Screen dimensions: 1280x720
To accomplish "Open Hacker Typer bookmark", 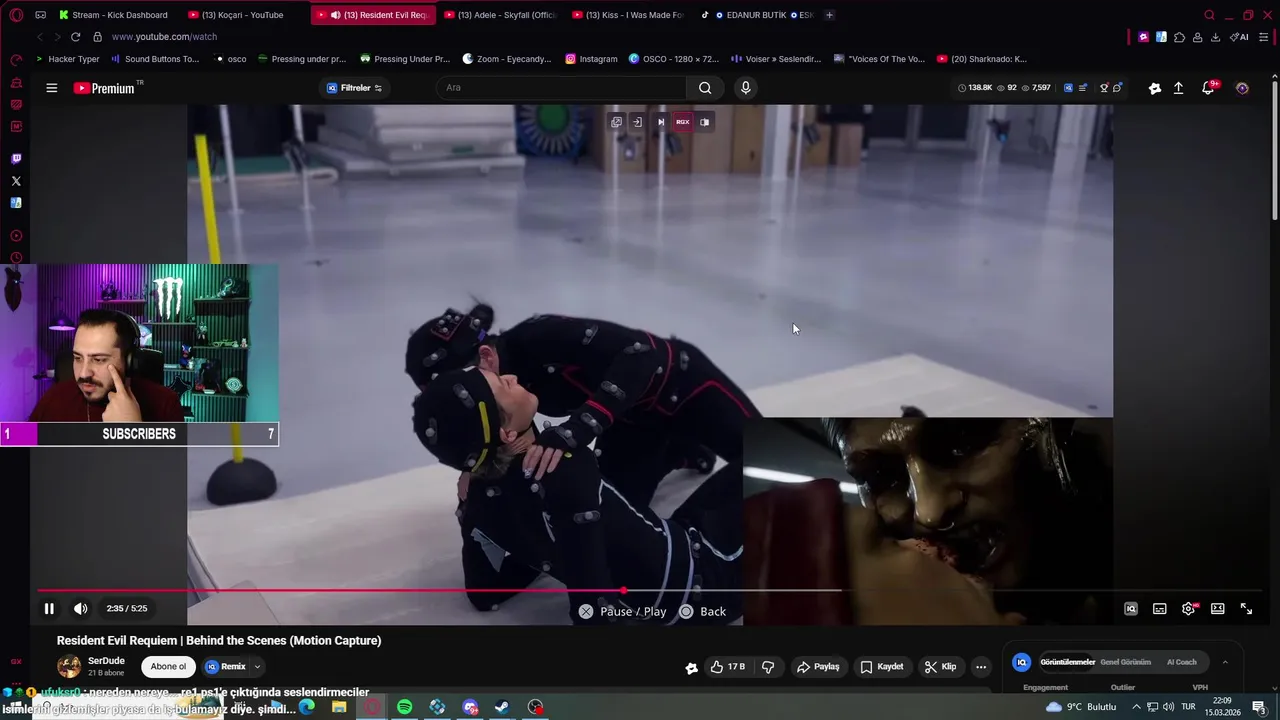I will point(67,59).
